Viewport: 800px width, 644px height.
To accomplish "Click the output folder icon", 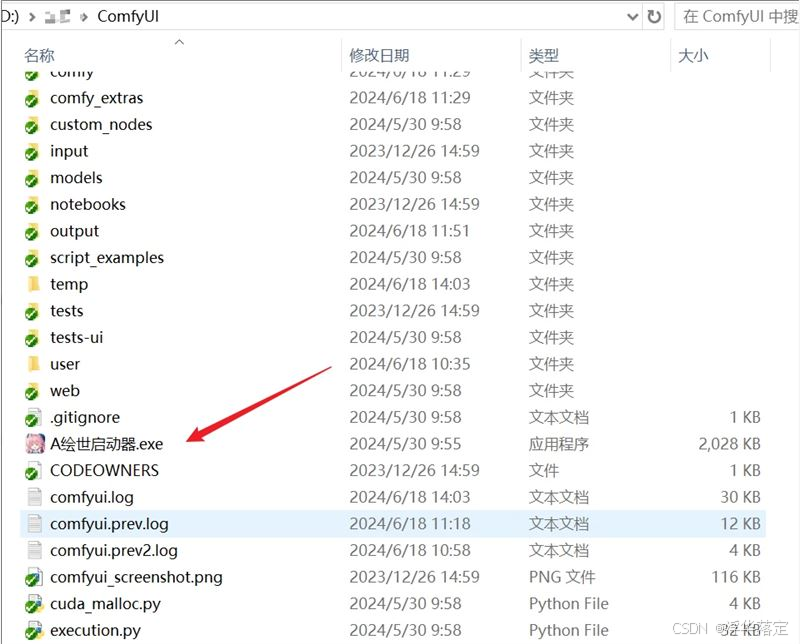I will point(33,231).
